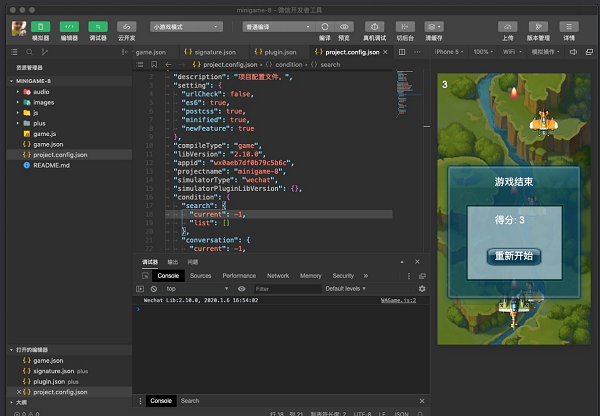Click the Compile (编译) refresh icon
This screenshot has height=416, width=600.
click(x=325, y=27)
